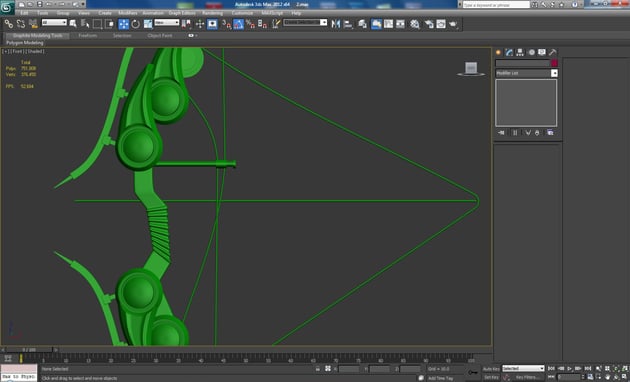Switch to the Object Paint ribbon tab
The height and width of the screenshot is (382, 630).
coord(160,35)
